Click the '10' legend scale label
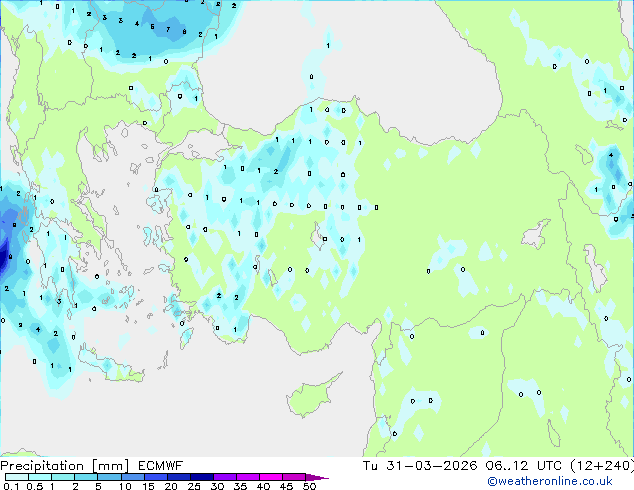This screenshot has height=490, width=634. pos(125,486)
